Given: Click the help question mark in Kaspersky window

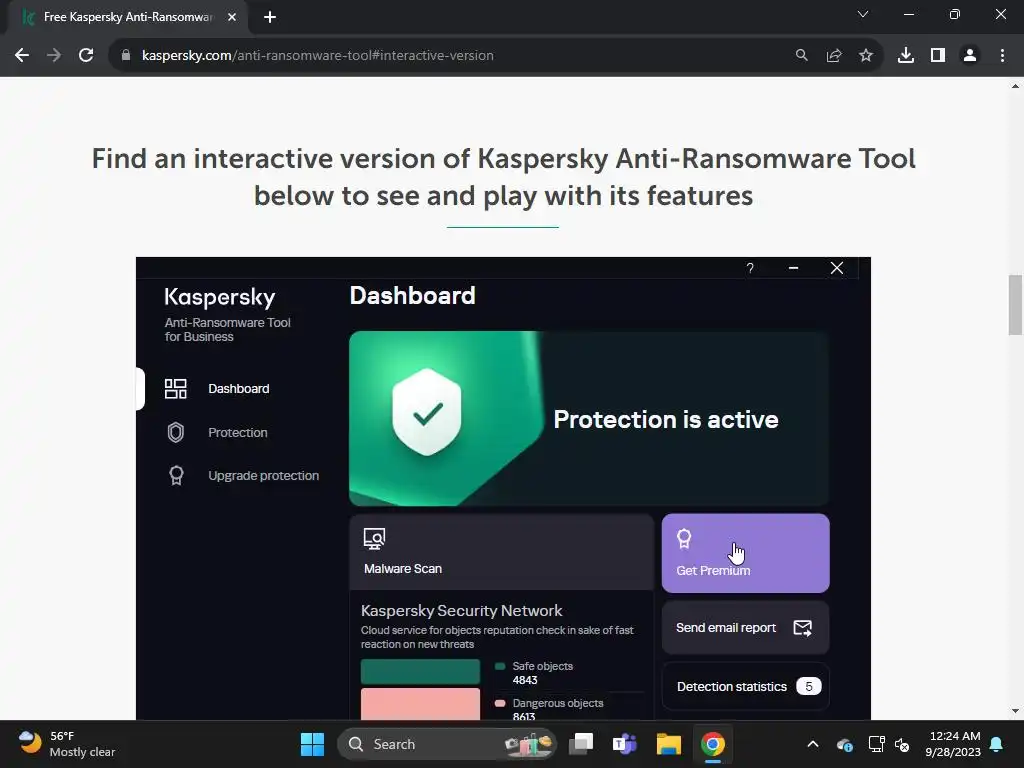Looking at the screenshot, I should (750, 268).
